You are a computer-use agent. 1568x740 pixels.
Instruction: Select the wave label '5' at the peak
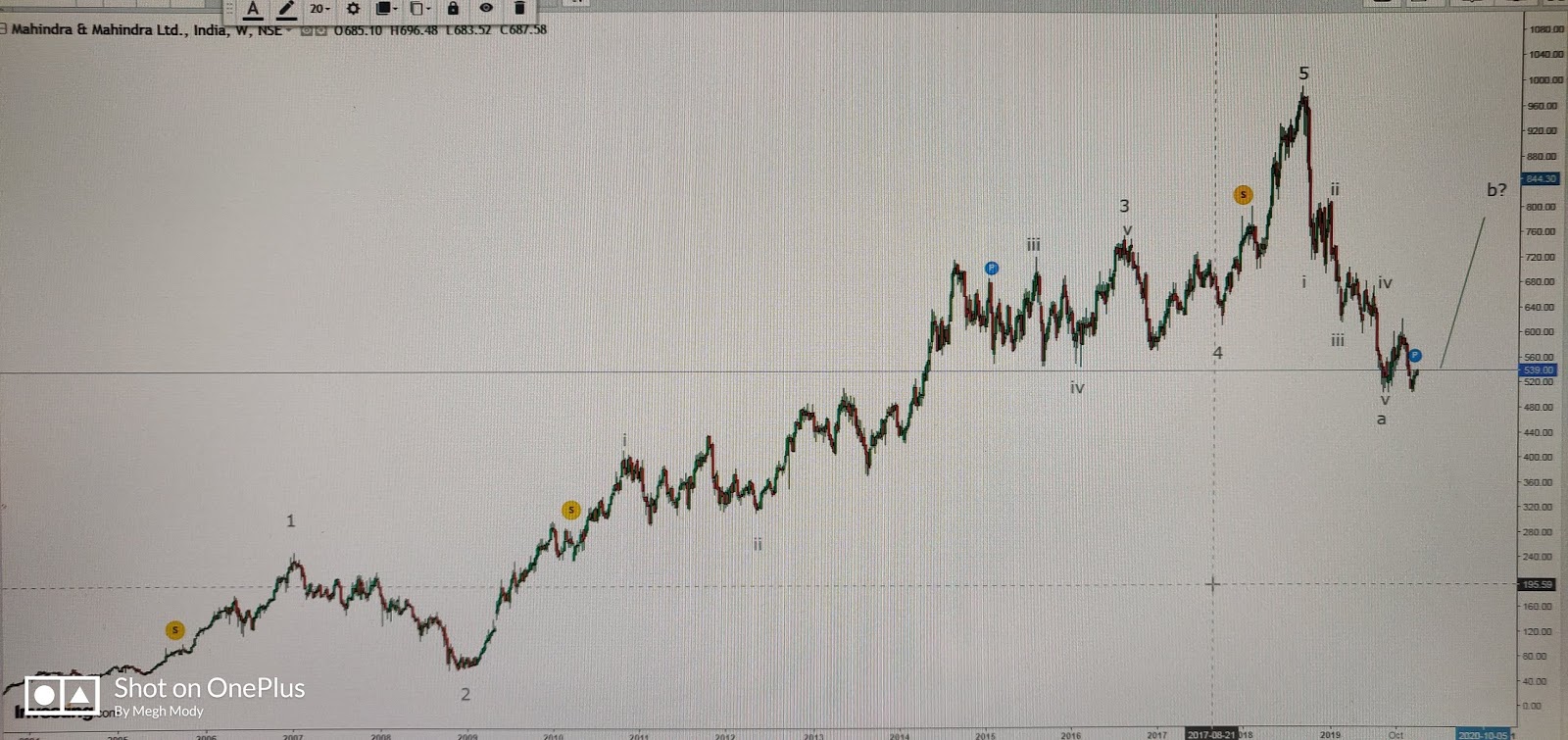[1303, 74]
